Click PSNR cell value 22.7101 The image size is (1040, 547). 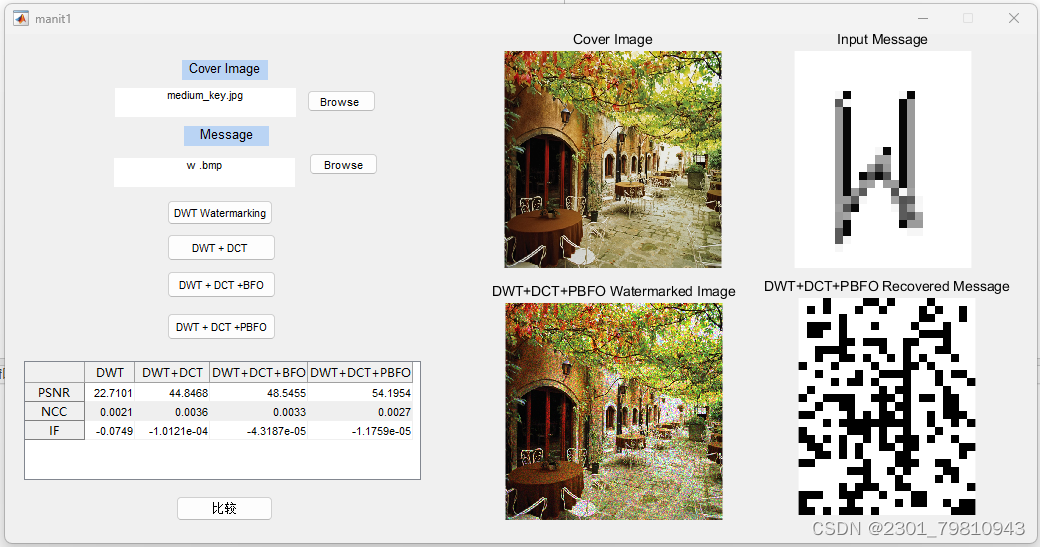[109, 393]
